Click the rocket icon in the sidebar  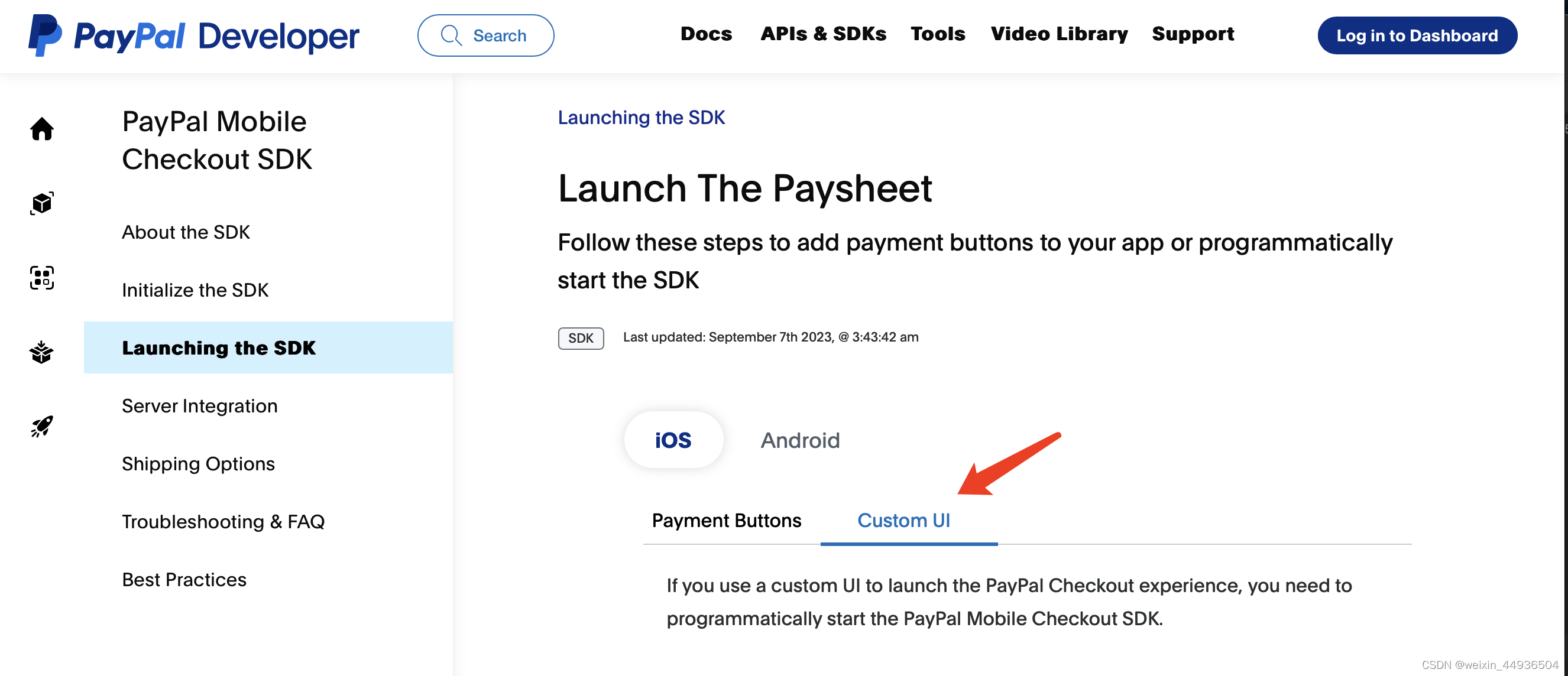point(41,425)
